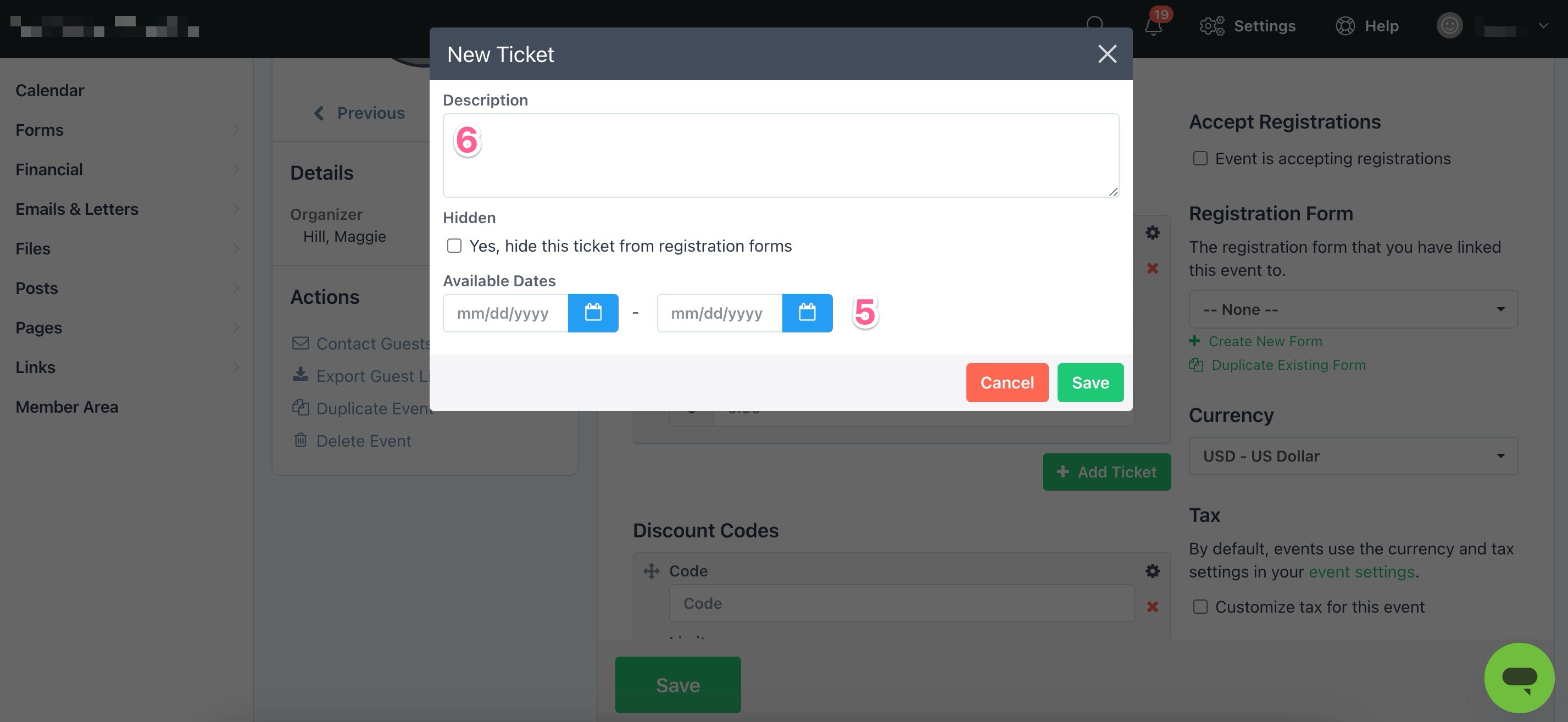The image size is (1568, 722).
Task: Cancel the New Ticket dialog
Action: 1007,383
